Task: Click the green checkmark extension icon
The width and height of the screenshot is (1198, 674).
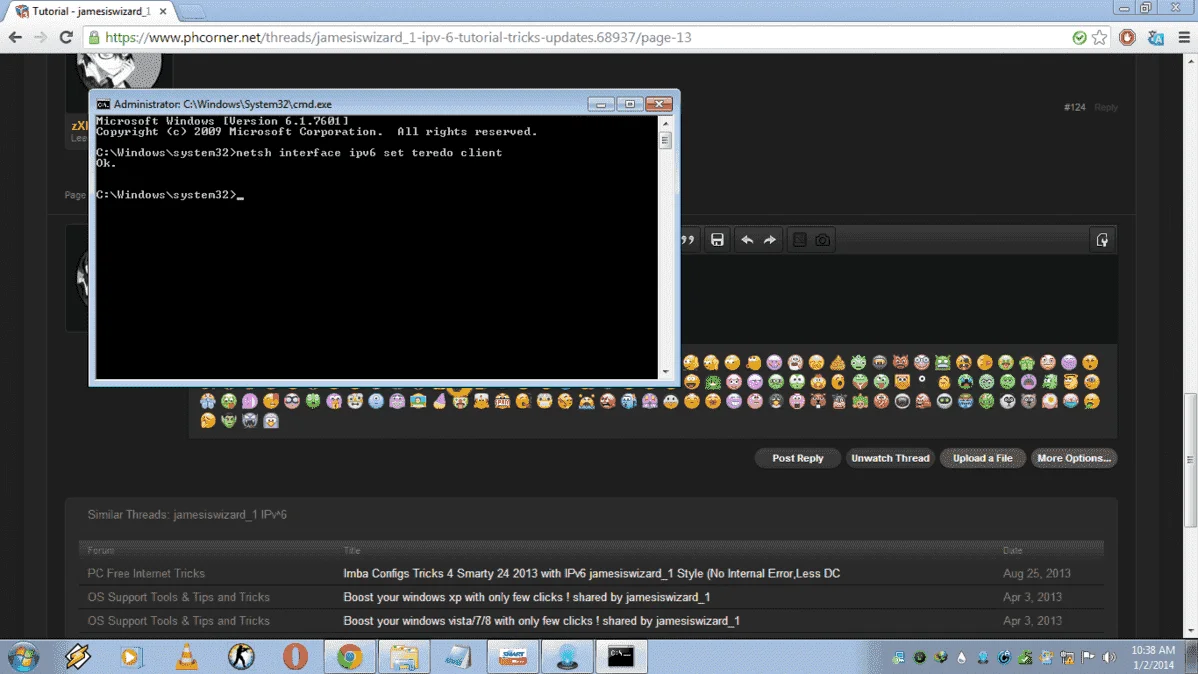Action: 1079,37
